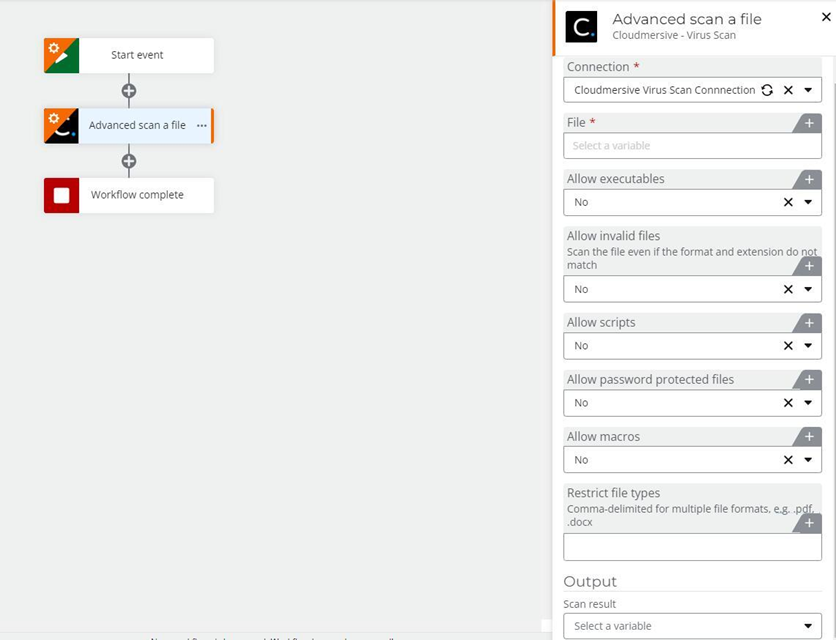
Task: Open the Connection dropdown
Action: pos(808,90)
